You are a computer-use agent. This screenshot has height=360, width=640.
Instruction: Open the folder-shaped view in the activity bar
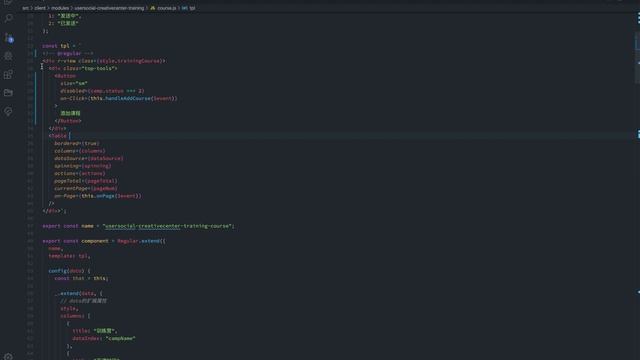pos(8,93)
